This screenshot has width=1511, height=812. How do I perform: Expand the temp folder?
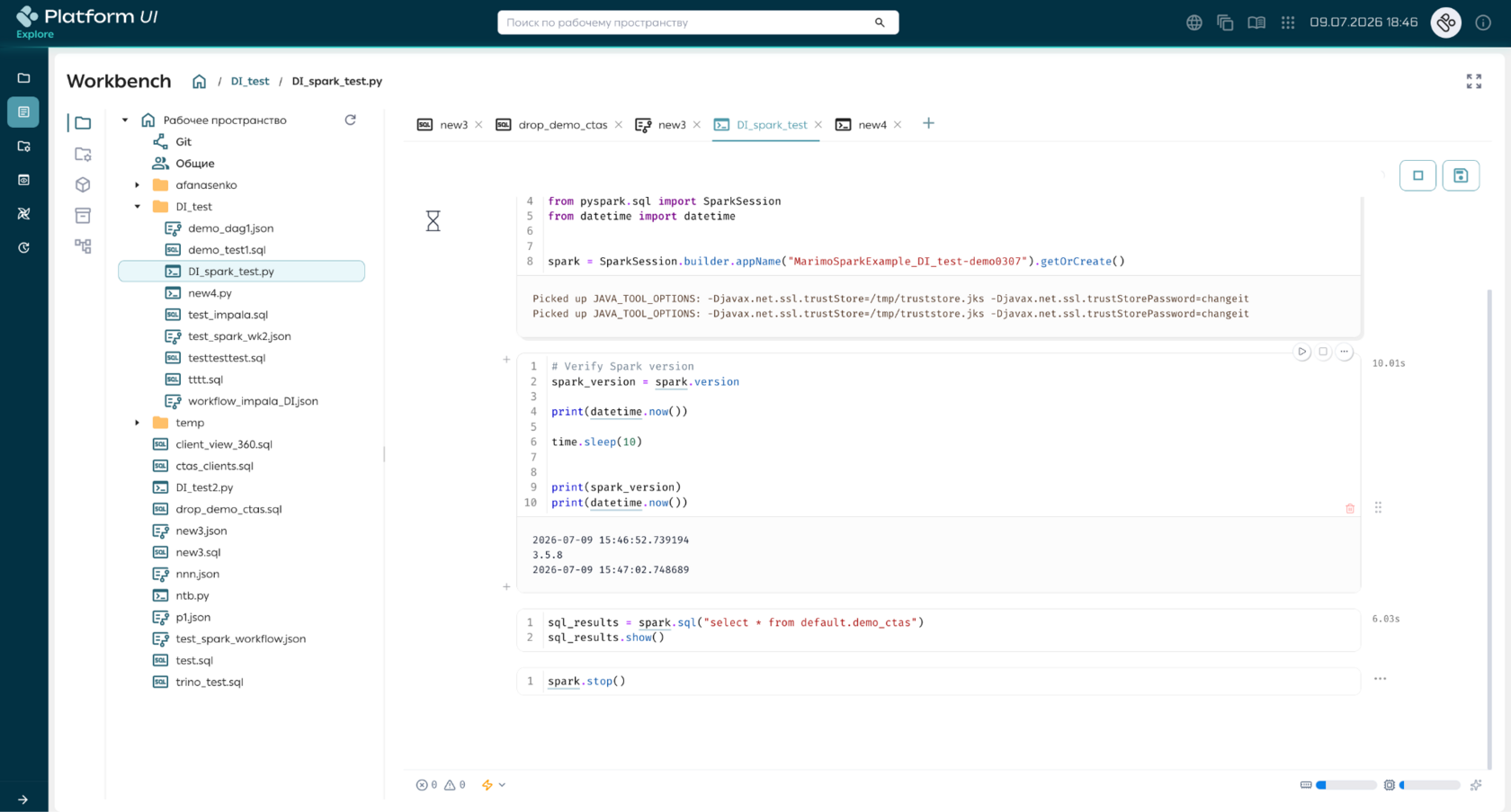tap(138, 423)
